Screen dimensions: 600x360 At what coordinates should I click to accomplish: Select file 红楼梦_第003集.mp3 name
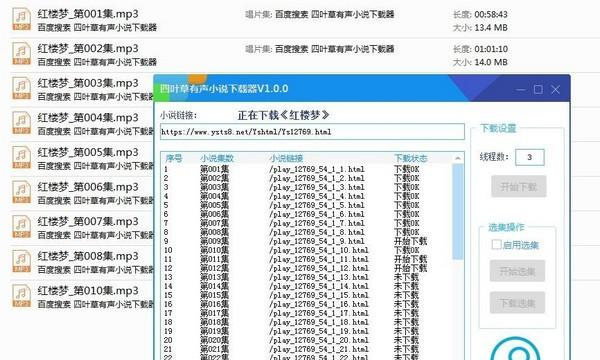[88, 83]
